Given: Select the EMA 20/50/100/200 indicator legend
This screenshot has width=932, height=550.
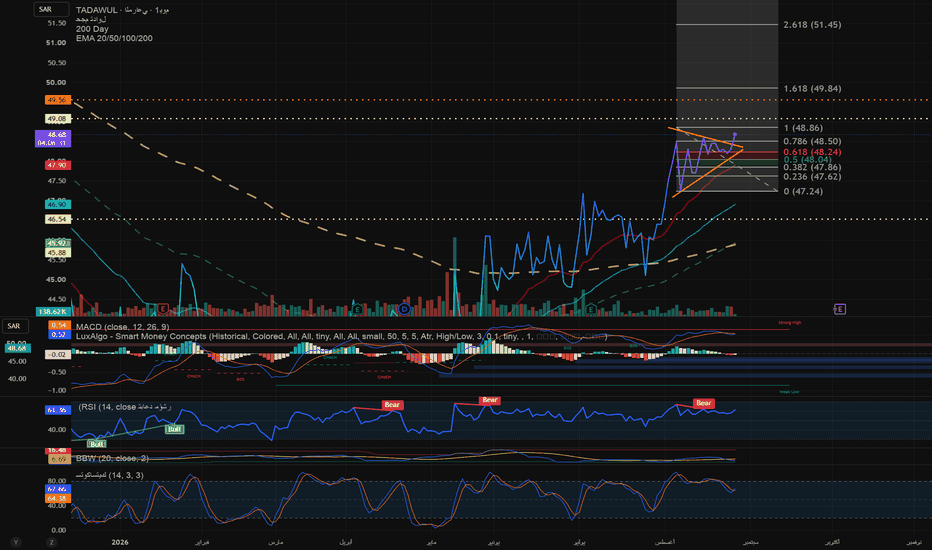Looking at the screenshot, I should tap(114, 38).
